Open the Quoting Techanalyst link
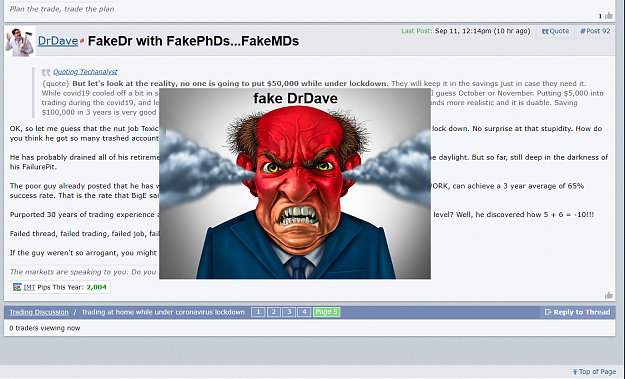The height and width of the screenshot is (379, 625). pos(85,72)
